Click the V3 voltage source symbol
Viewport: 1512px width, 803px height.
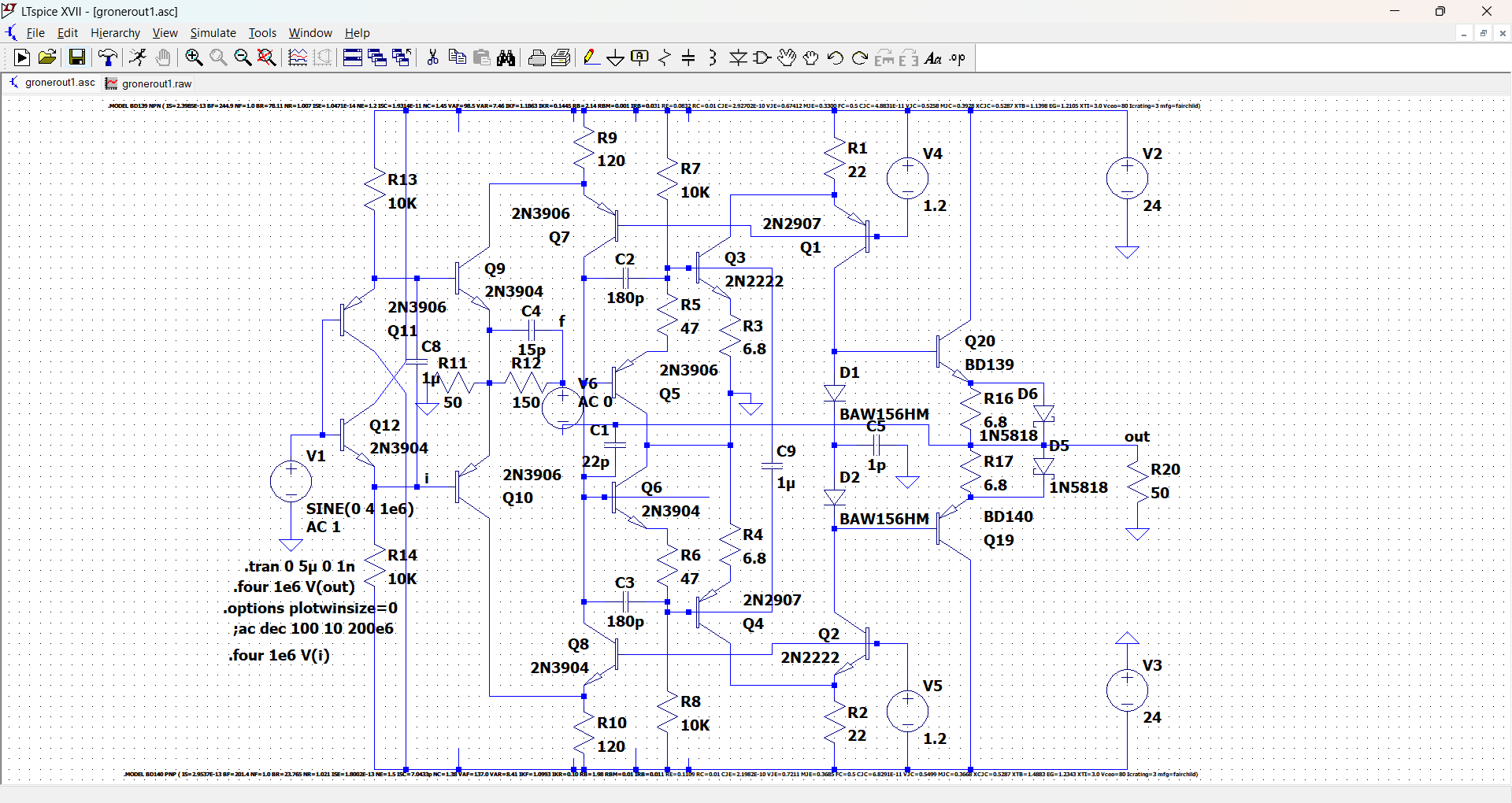(1127, 690)
